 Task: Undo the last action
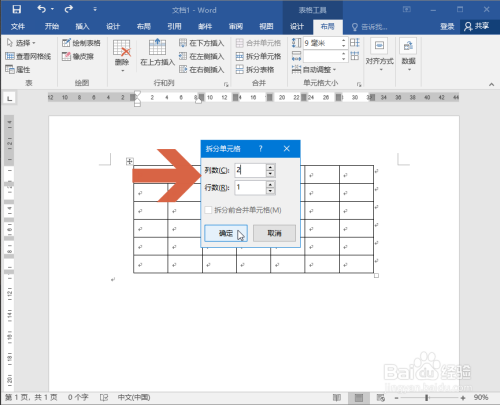(x=41, y=9)
